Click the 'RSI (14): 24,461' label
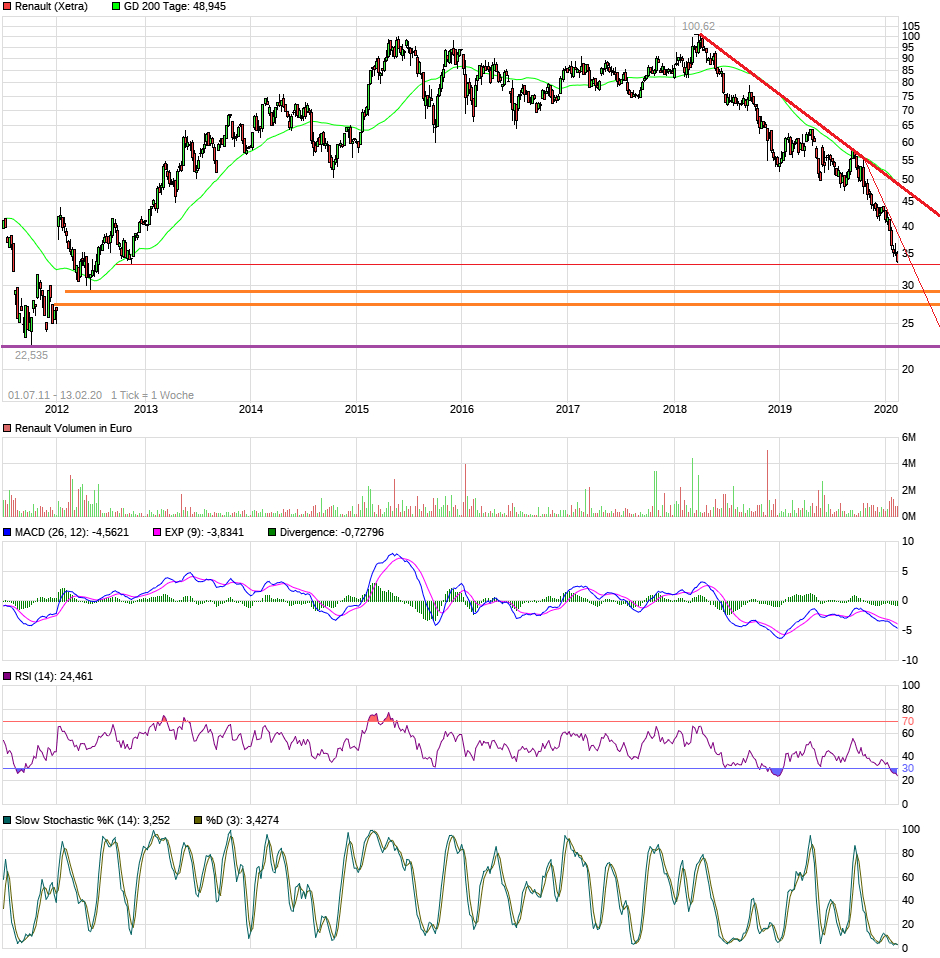940x958 pixels. pos(54,676)
